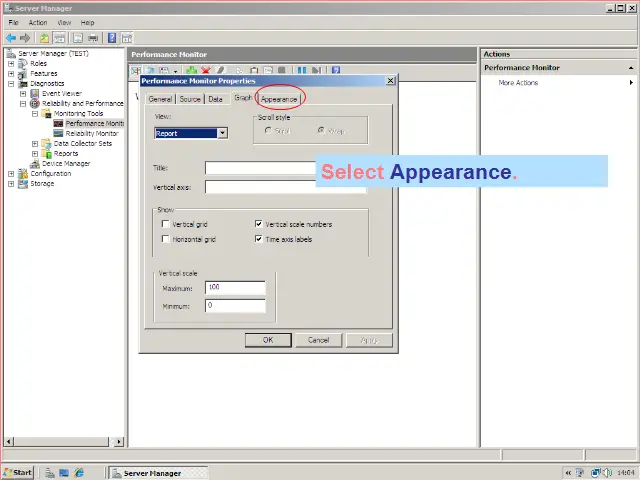Click the Paste Counter List clipboard icon
The height and width of the screenshot is (480, 640).
254,70
